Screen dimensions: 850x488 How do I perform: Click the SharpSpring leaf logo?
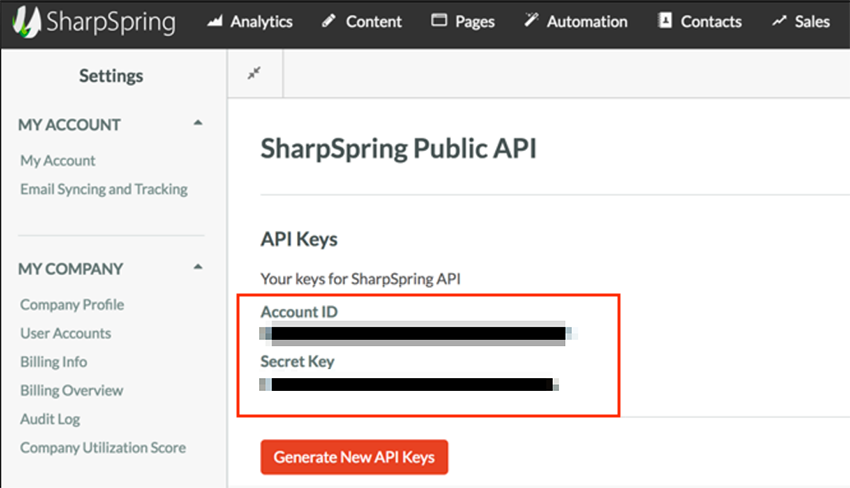click(25, 22)
